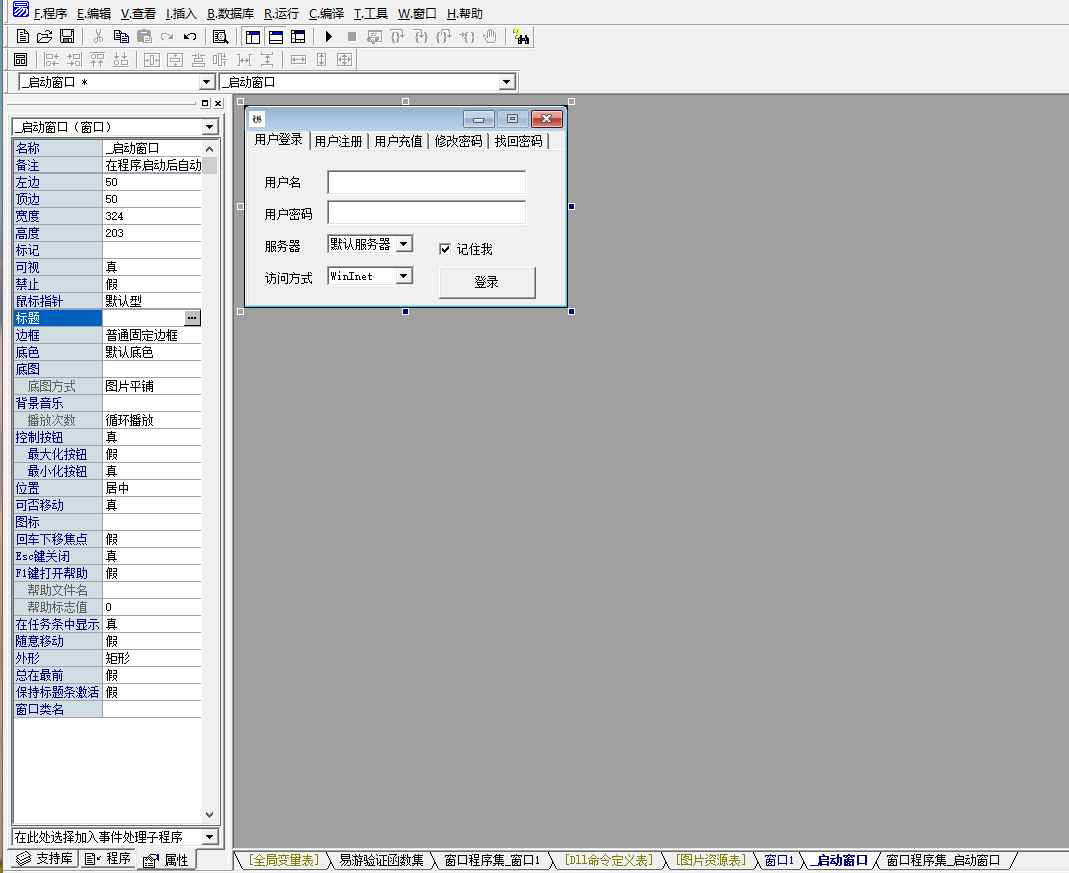
Task: Click the 用户名 input field
Action: (x=426, y=182)
